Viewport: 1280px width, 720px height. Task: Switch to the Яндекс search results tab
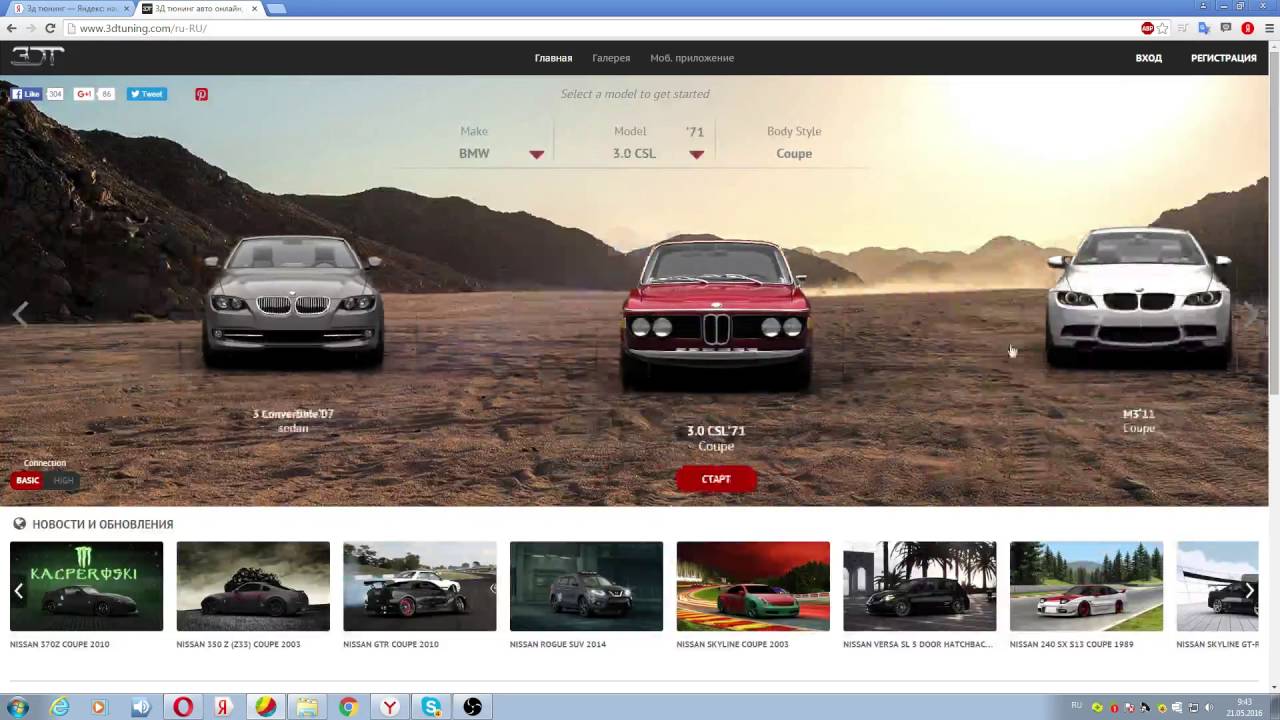pos(70,8)
